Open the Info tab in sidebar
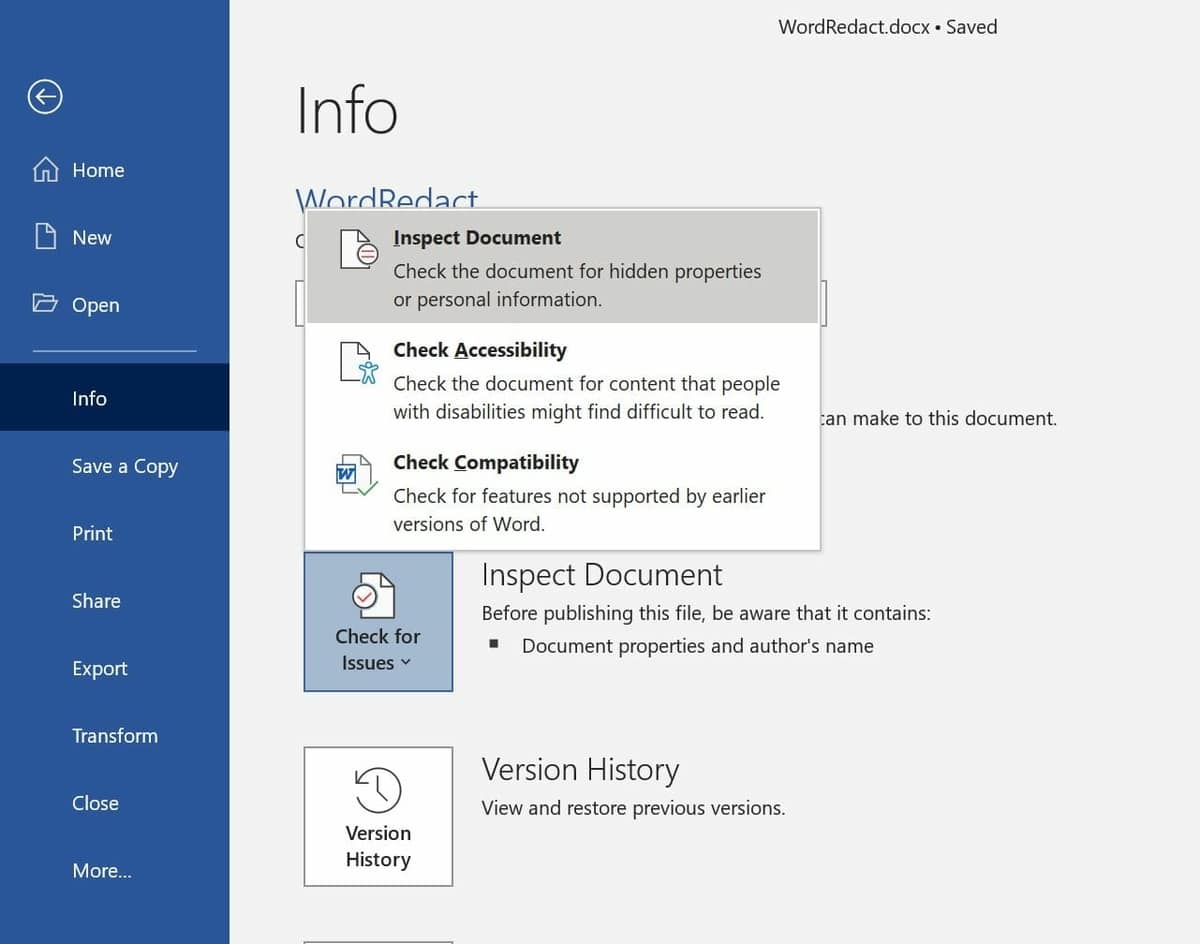This screenshot has height=944, width=1200. tap(89, 398)
